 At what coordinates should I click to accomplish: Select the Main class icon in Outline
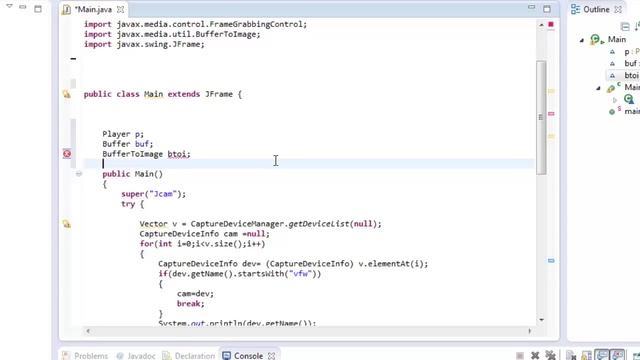596,40
